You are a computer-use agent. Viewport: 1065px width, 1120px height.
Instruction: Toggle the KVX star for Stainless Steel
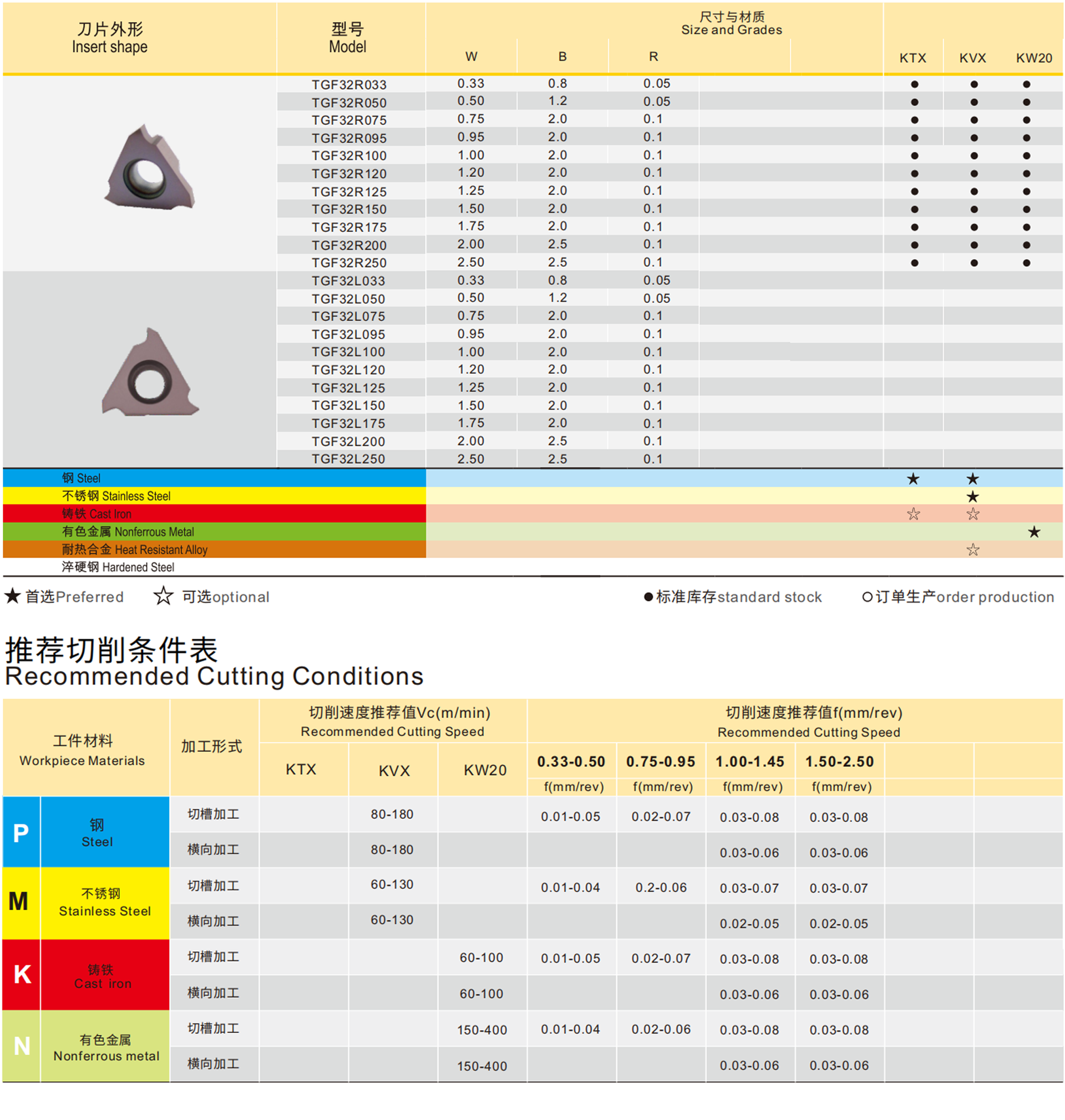click(973, 497)
